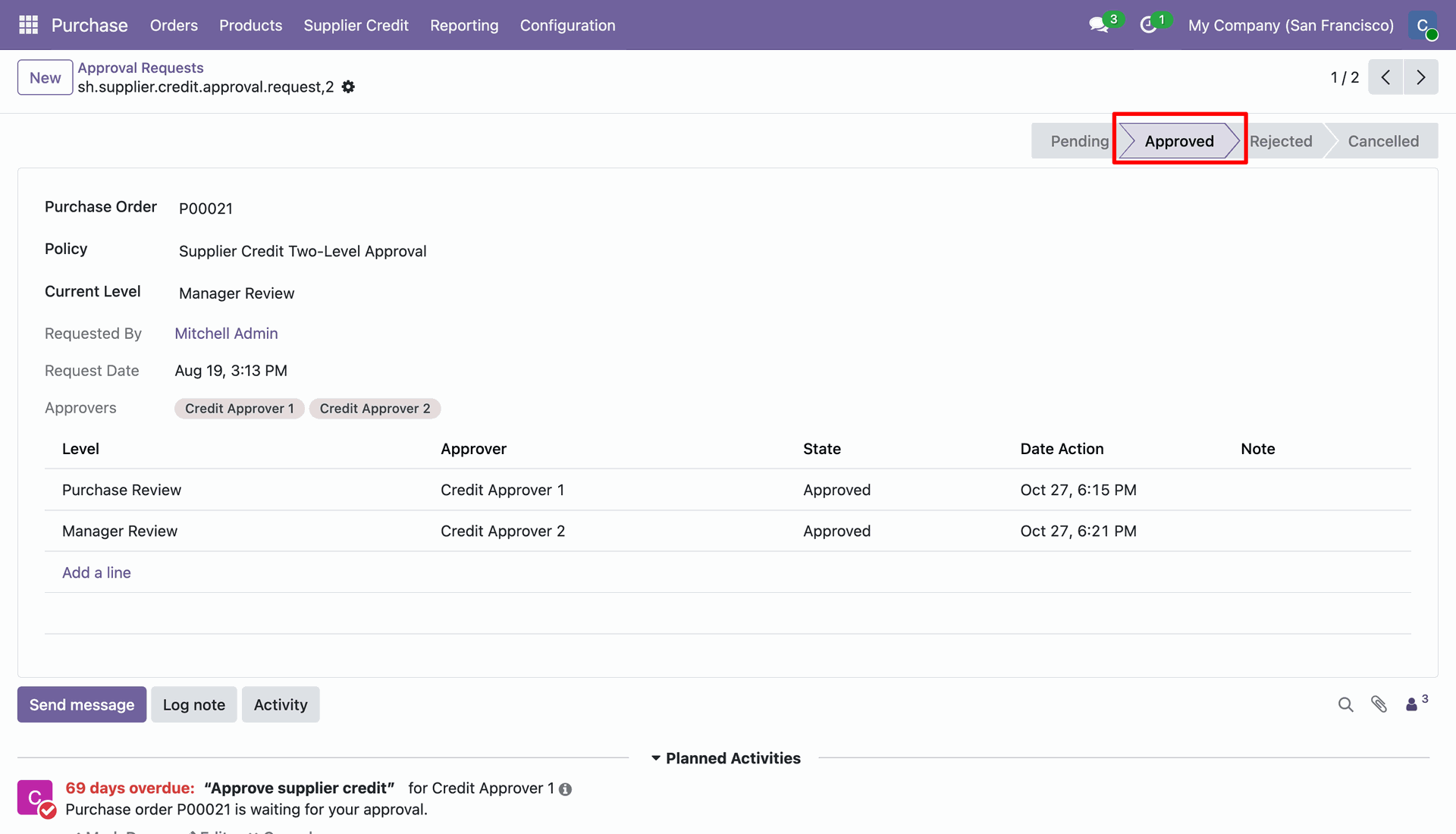Click the Purchase app title
This screenshot has width=1456, height=834.
point(89,25)
